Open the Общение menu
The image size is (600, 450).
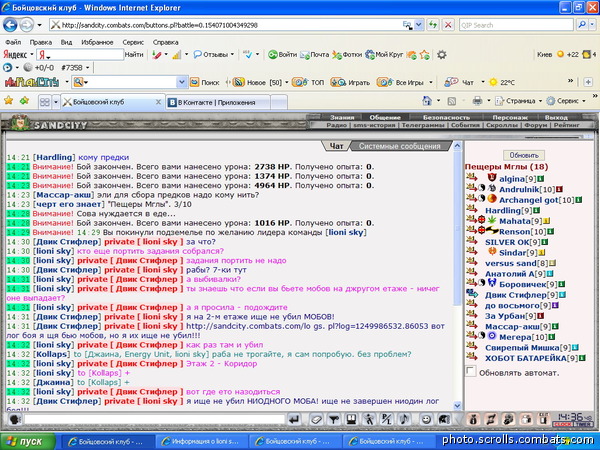click(x=385, y=117)
